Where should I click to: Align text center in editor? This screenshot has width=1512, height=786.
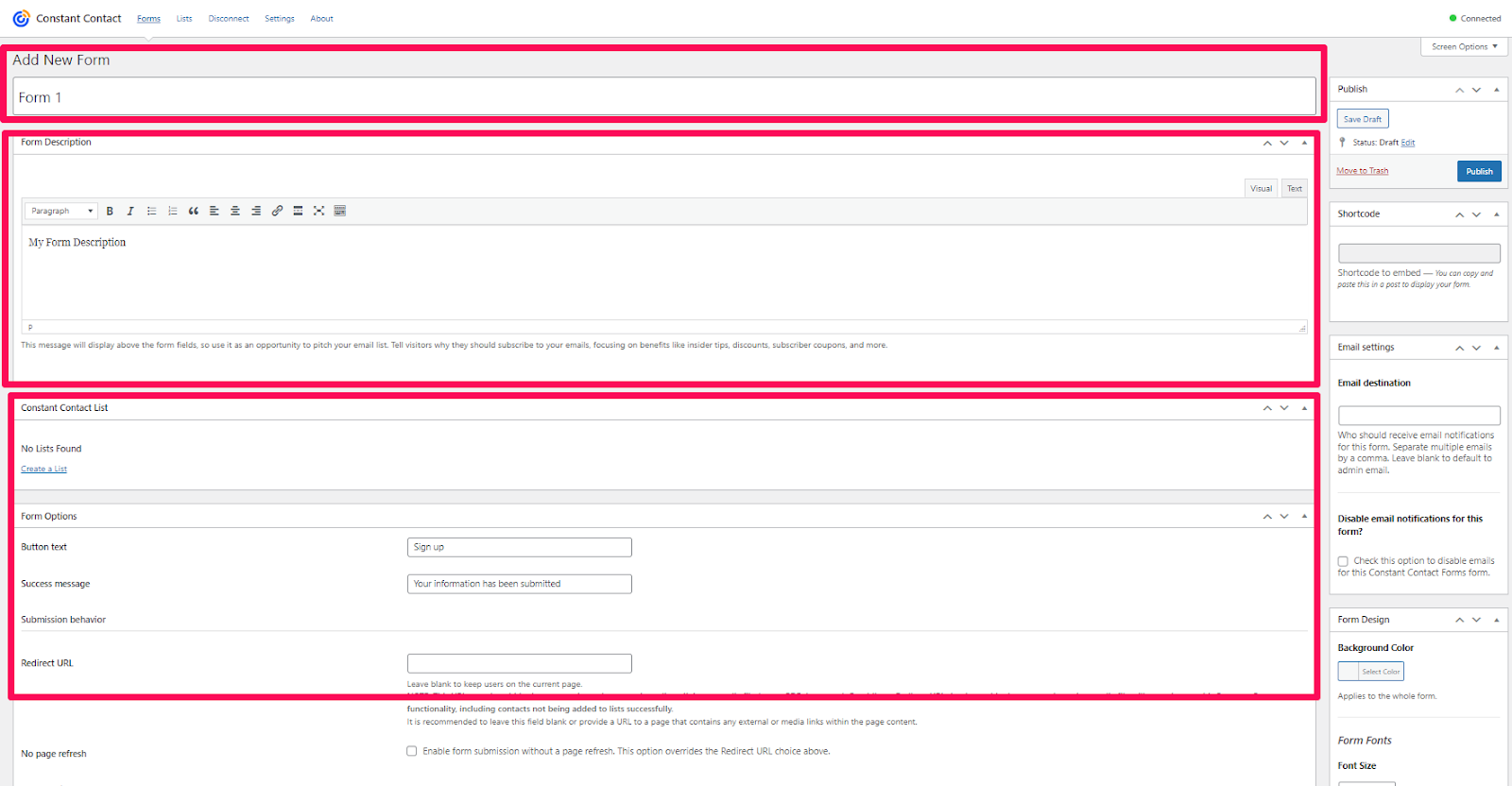tap(235, 211)
